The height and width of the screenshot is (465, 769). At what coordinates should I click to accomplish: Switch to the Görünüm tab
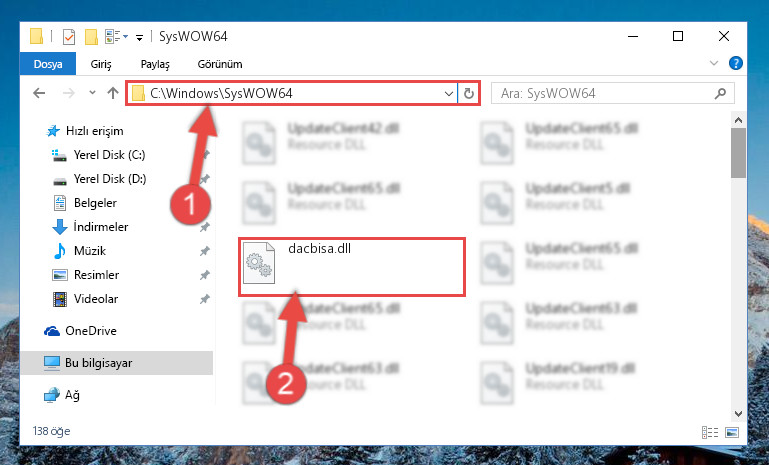click(x=220, y=64)
